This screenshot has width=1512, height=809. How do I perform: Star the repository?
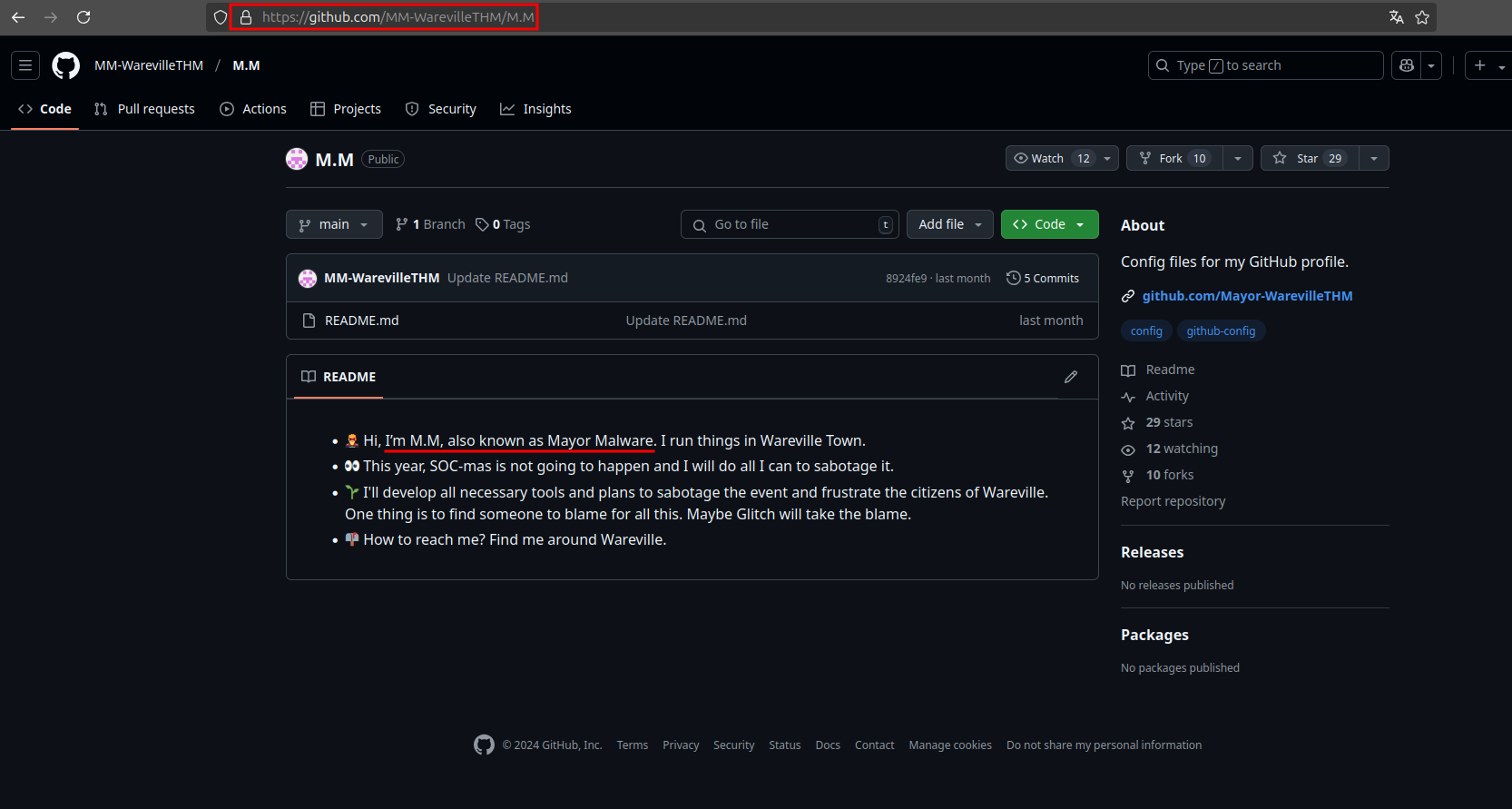(x=1310, y=158)
